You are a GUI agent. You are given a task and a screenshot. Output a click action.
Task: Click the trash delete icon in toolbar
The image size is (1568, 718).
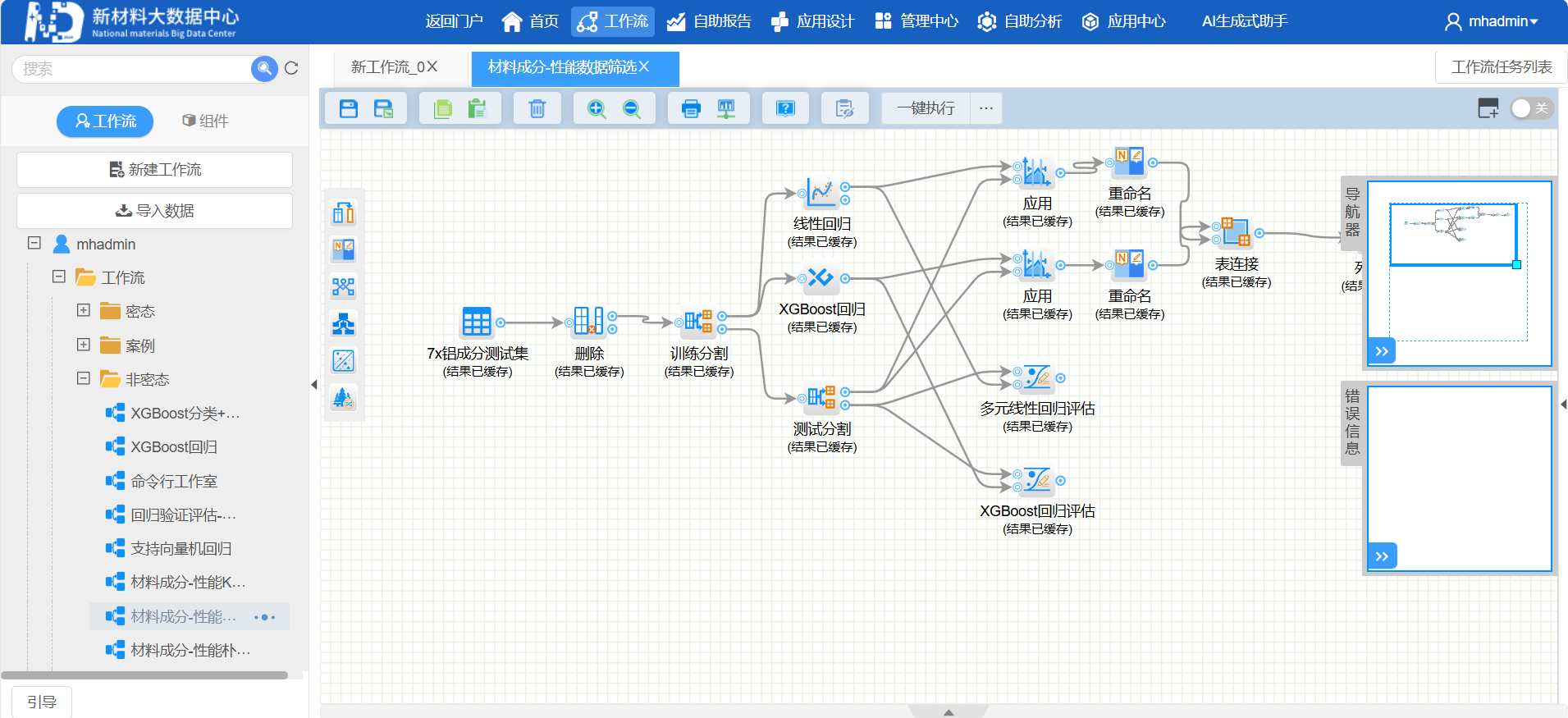(537, 108)
